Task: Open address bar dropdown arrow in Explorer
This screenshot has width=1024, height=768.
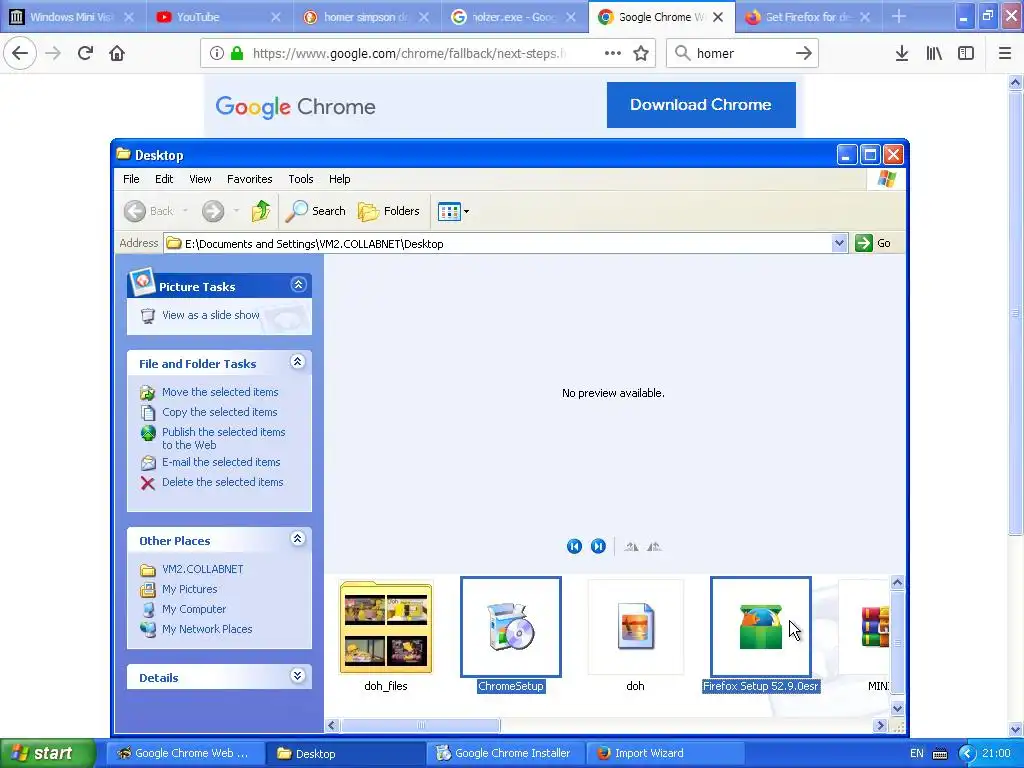Action: click(x=839, y=244)
